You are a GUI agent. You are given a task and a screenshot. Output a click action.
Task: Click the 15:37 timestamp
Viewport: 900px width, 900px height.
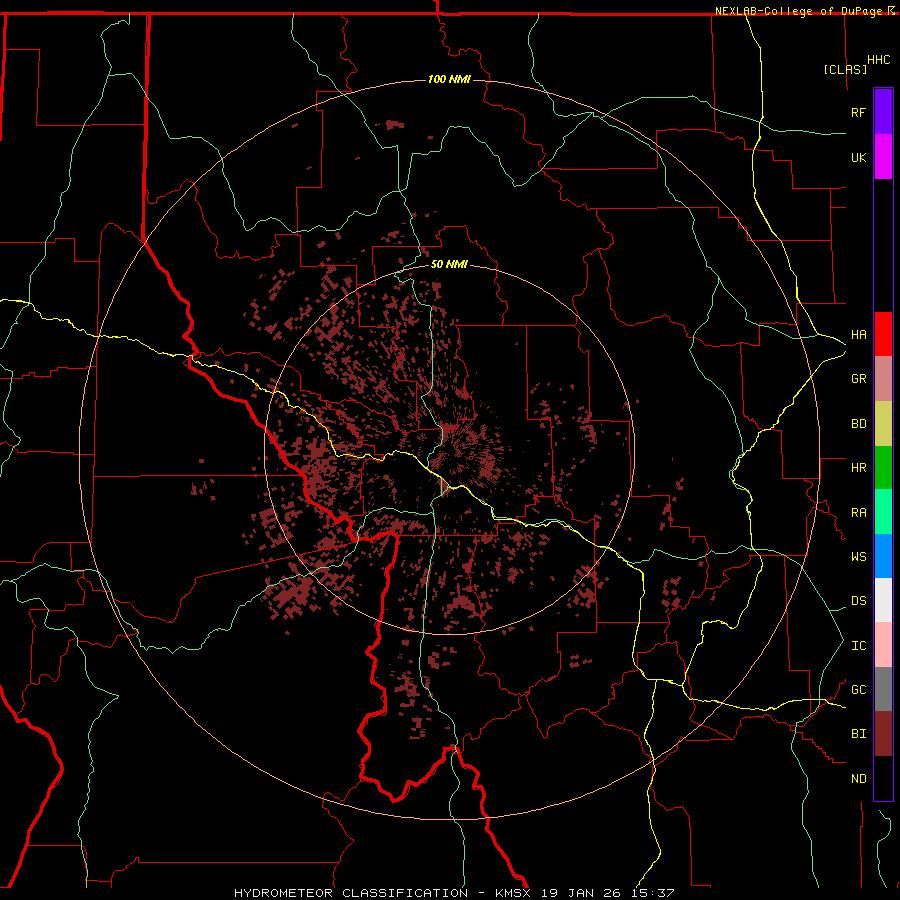click(651, 893)
